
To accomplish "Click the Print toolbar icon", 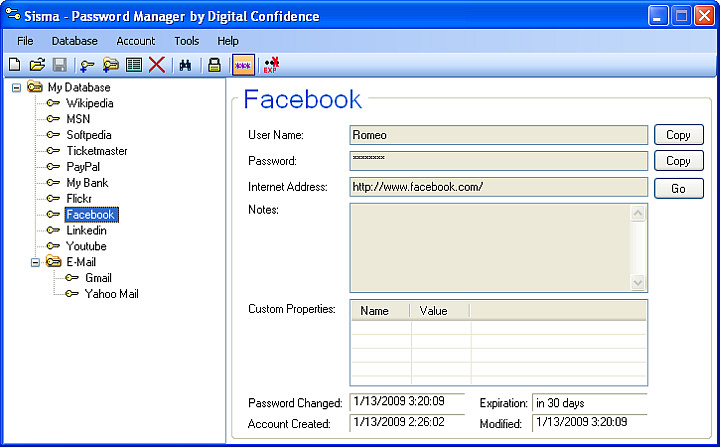I will tap(214, 65).
